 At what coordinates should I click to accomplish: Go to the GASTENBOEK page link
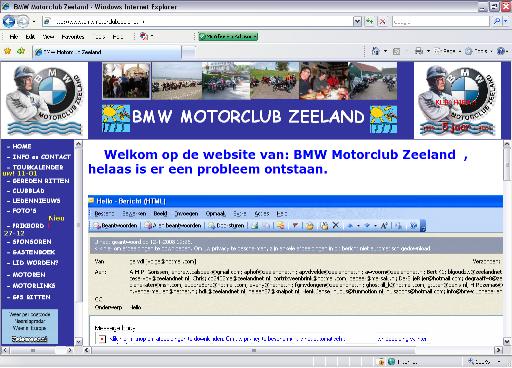(34, 252)
